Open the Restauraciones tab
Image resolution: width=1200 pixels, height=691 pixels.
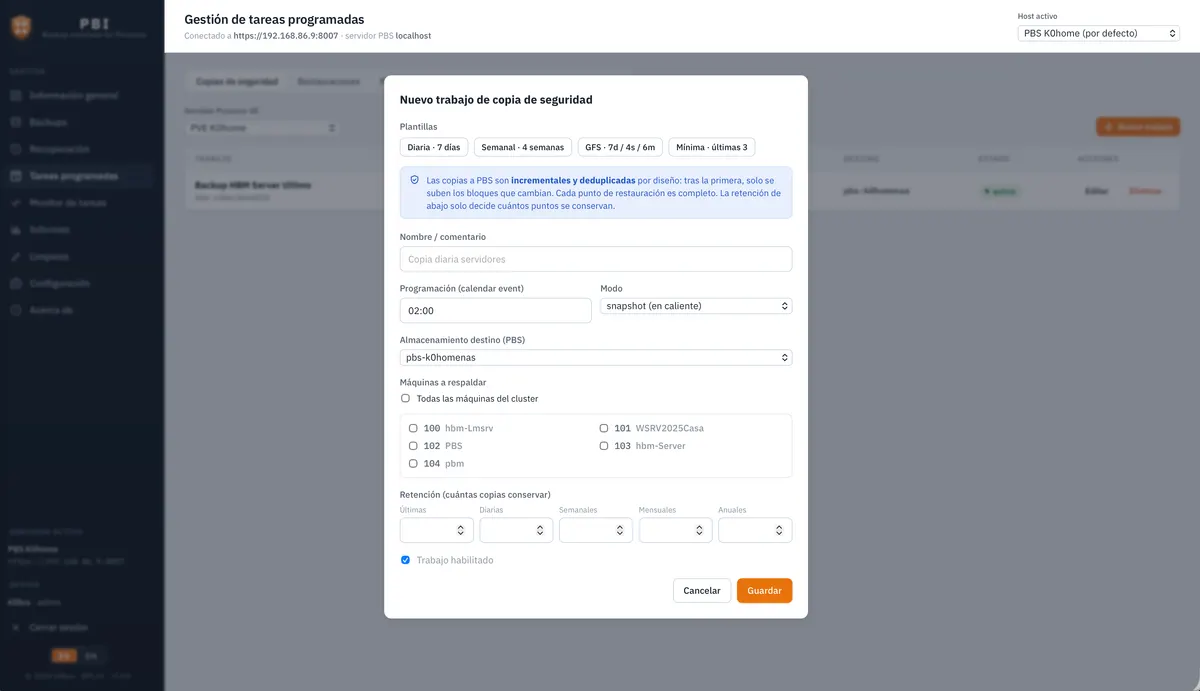pos(329,81)
